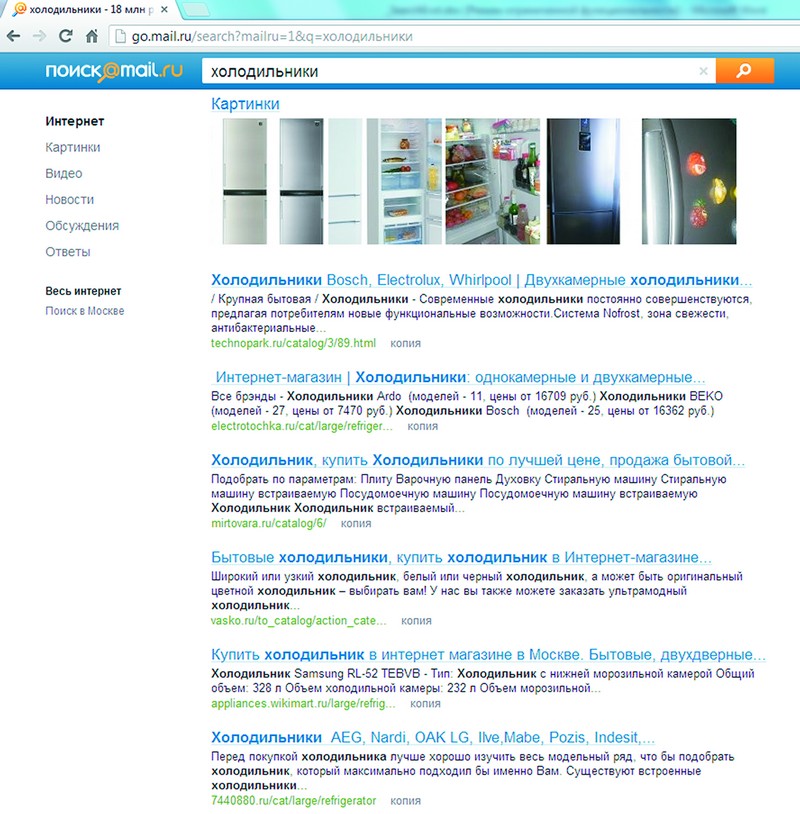Open second grey two-door refrigerator thumbnail
Screen dimensions: 800x814
coord(301,181)
